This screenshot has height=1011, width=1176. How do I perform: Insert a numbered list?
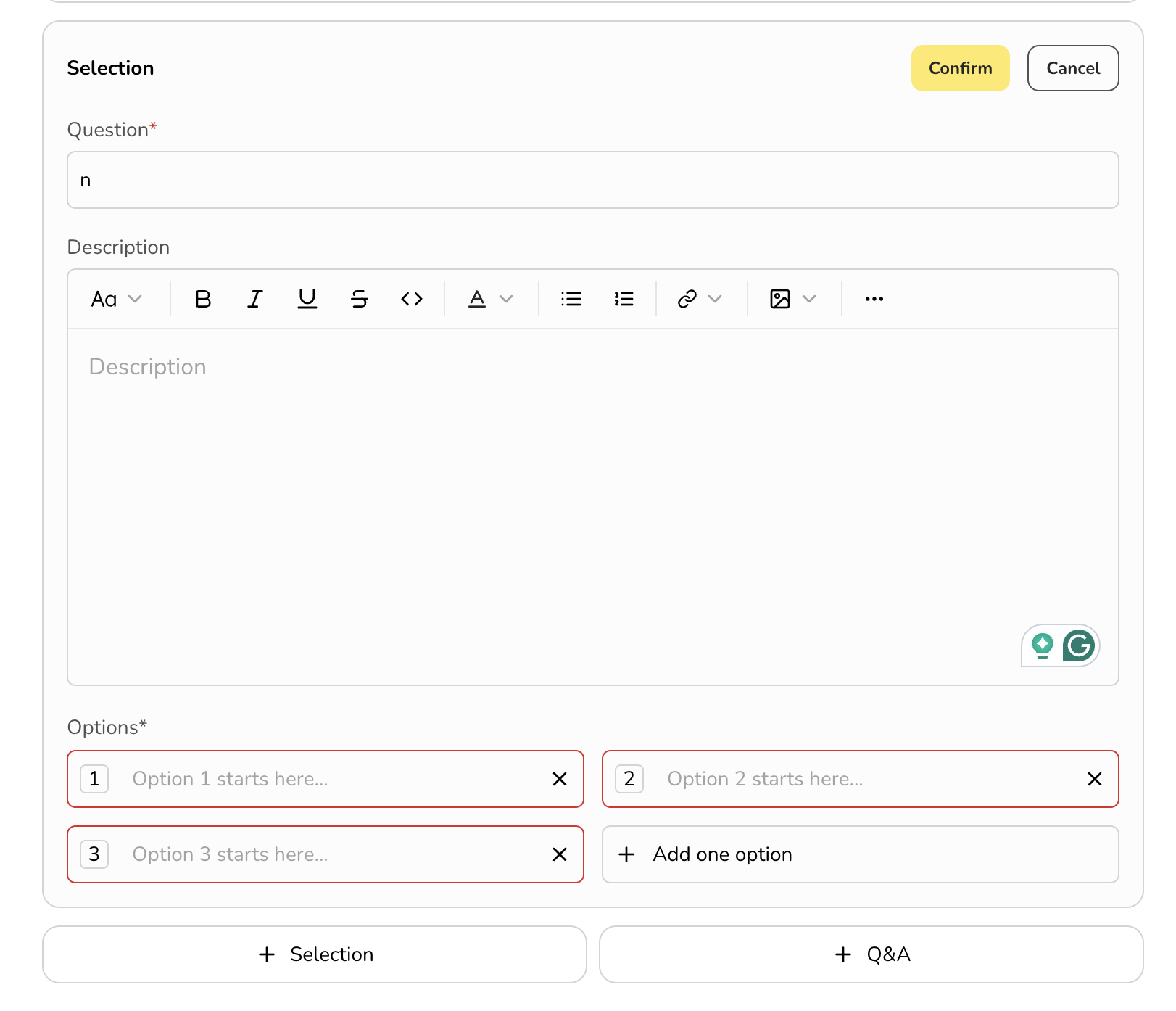click(x=624, y=299)
